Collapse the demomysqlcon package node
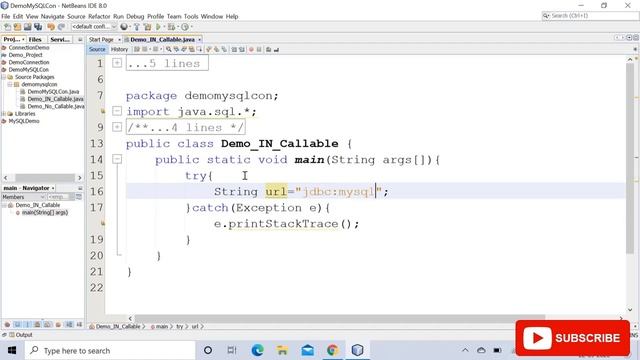640x360 pixels. point(10,84)
